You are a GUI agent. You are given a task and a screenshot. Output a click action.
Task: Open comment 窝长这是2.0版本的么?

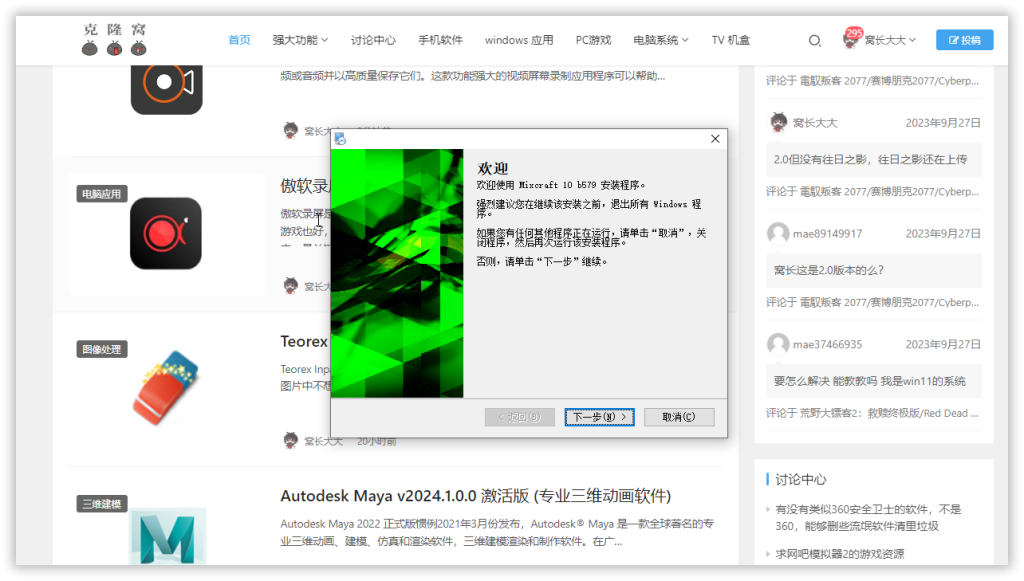pos(828,270)
